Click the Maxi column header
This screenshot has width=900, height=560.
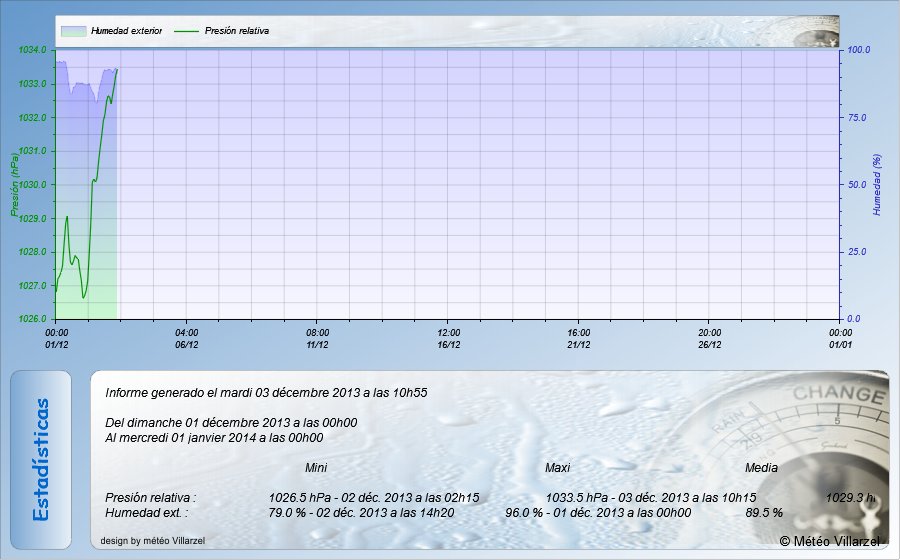pyautogui.click(x=557, y=468)
